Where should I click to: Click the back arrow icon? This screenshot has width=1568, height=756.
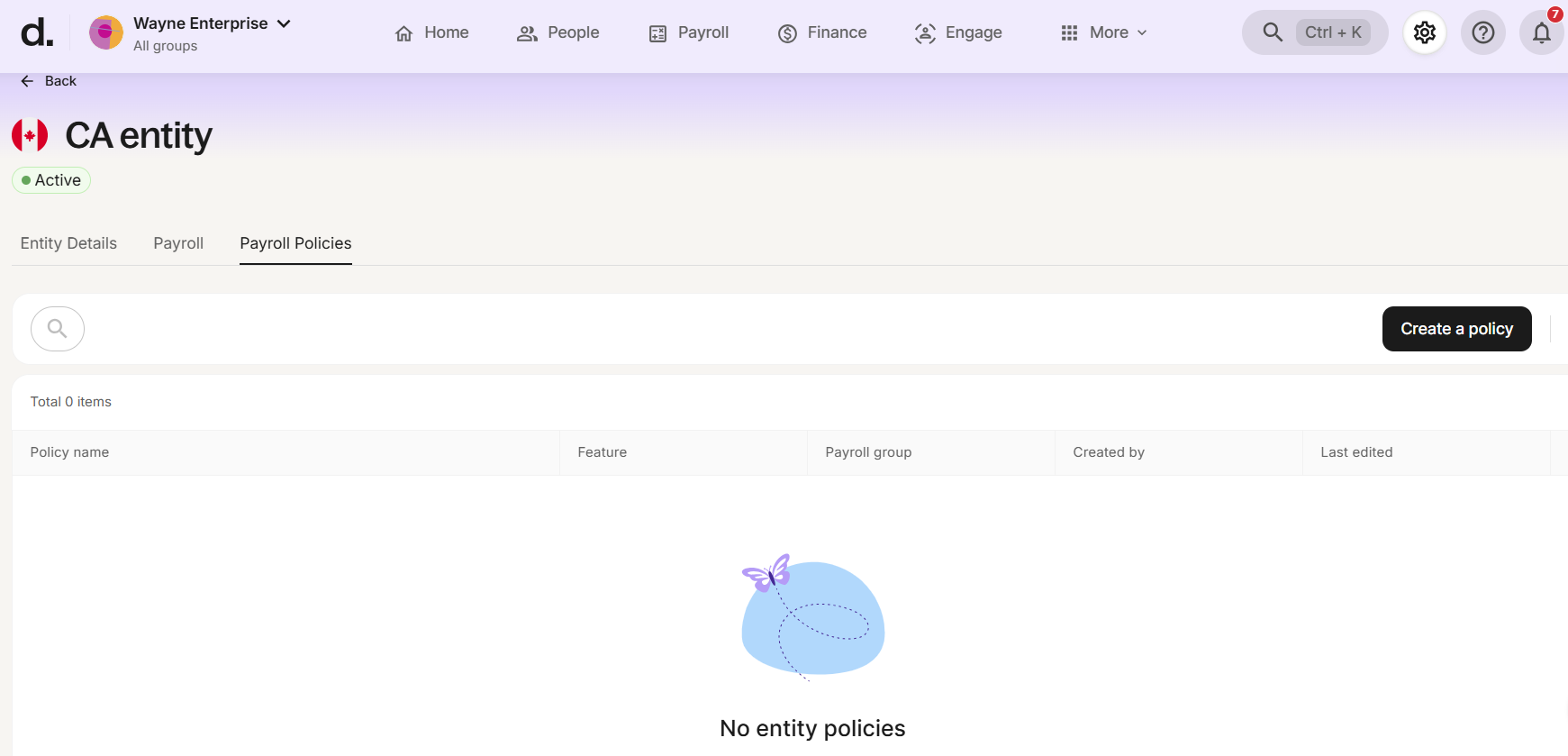[27, 81]
